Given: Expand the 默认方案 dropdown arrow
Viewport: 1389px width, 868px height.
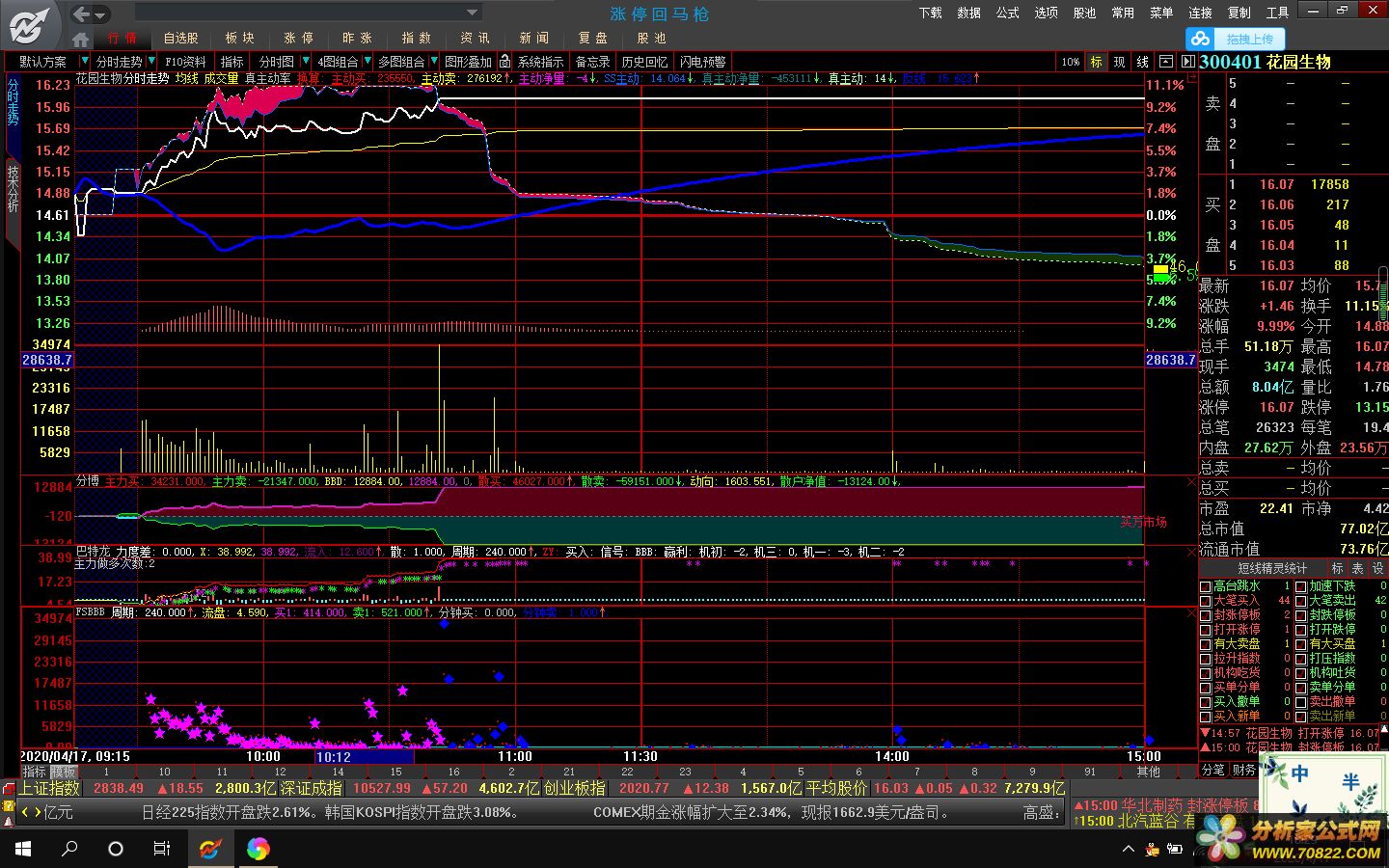Looking at the screenshot, I should click(x=83, y=61).
